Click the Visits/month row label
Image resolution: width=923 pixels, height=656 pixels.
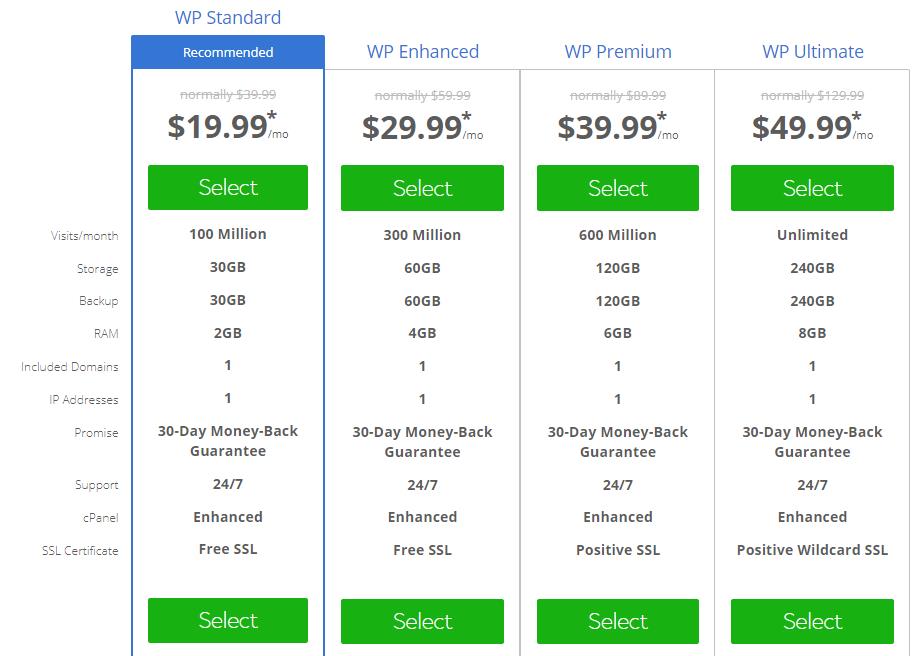click(x=84, y=236)
